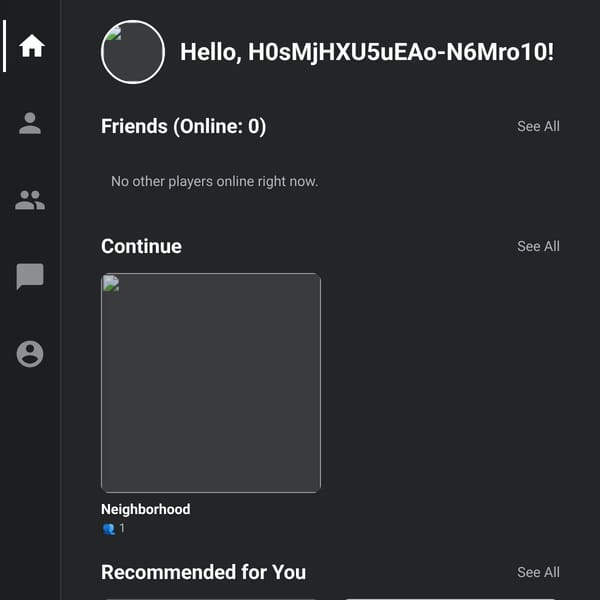Click the Continue section heading
The width and height of the screenshot is (600, 600).
(x=141, y=246)
